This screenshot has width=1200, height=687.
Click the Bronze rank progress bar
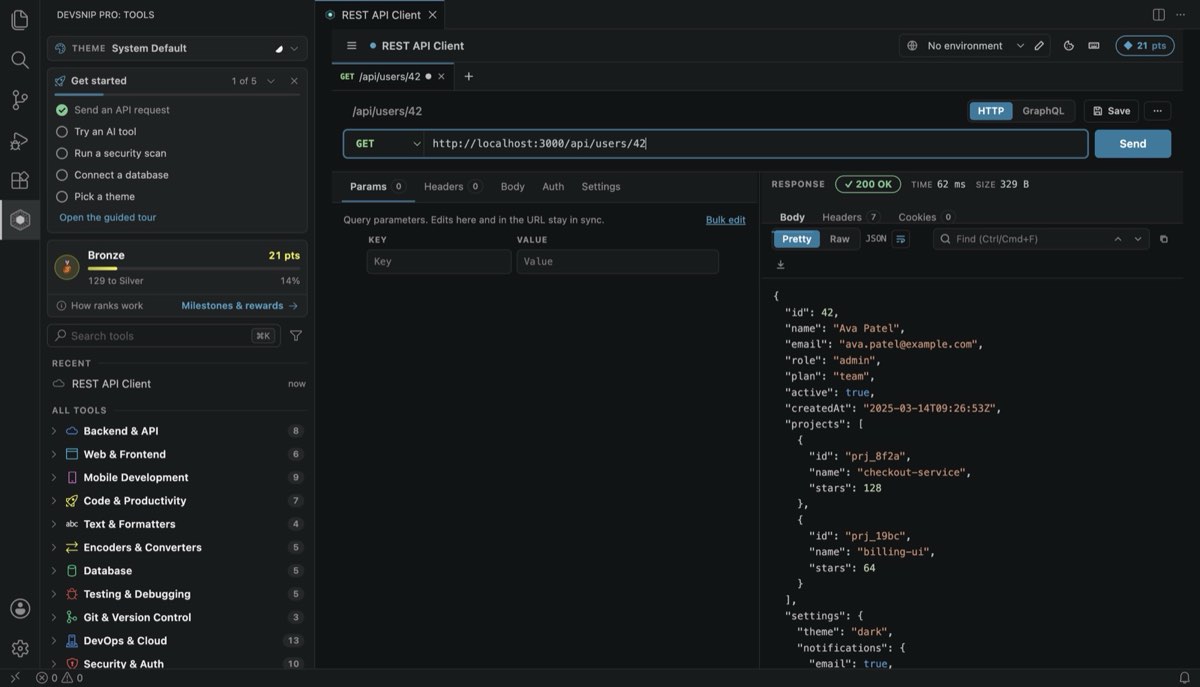[194, 269]
